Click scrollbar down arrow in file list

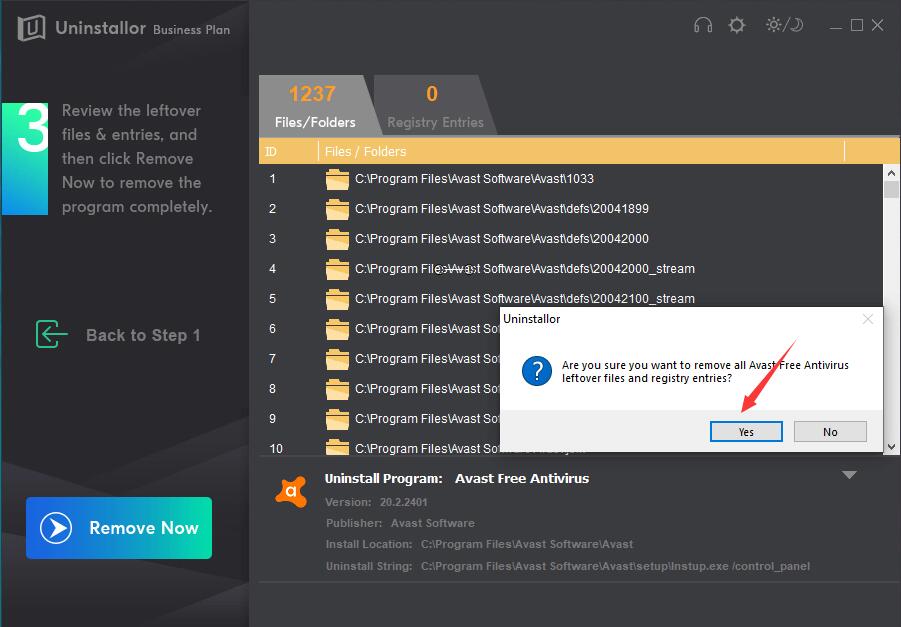(x=891, y=447)
